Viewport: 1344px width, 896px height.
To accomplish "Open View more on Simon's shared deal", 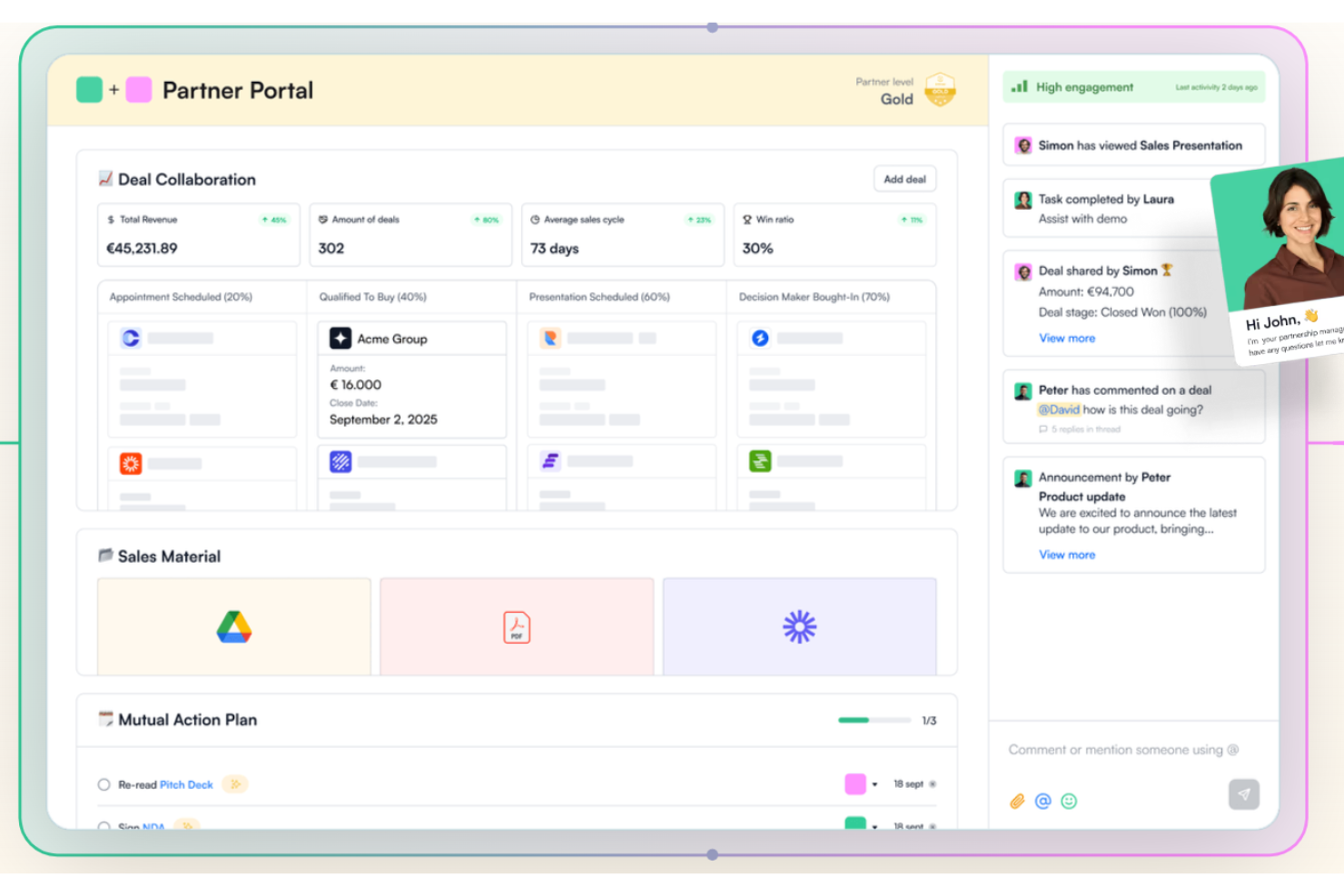I will [1066, 337].
